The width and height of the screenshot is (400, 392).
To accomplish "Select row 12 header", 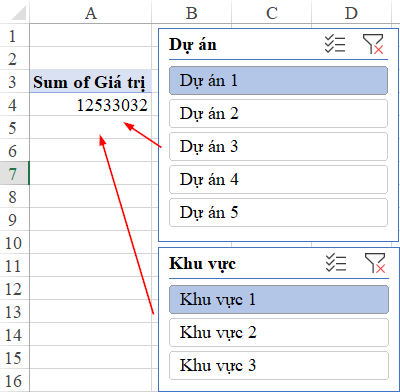I will coord(14,288).
